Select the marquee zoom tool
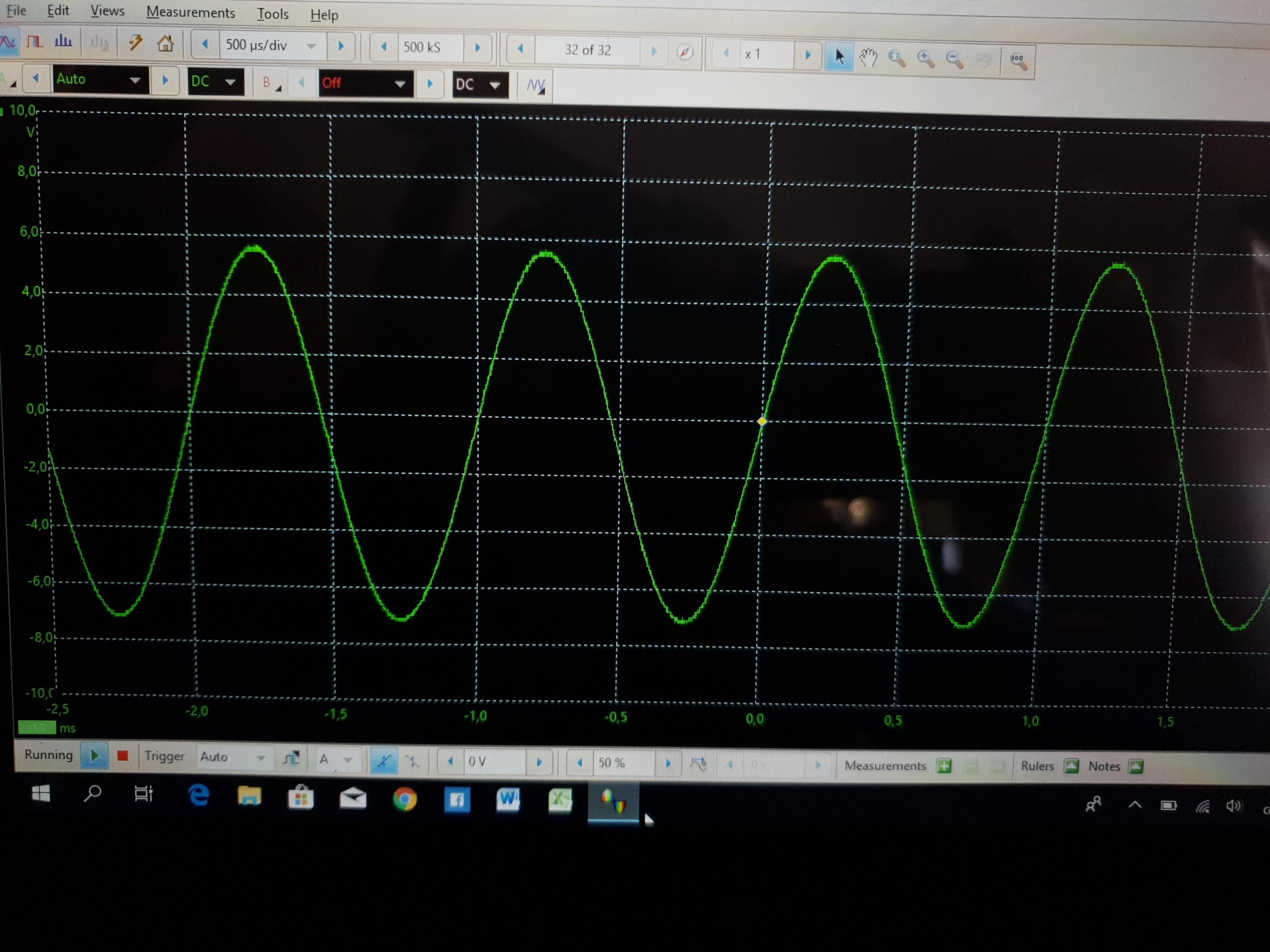The height and width of the screenshot is (952, 1270). [896, 58]
